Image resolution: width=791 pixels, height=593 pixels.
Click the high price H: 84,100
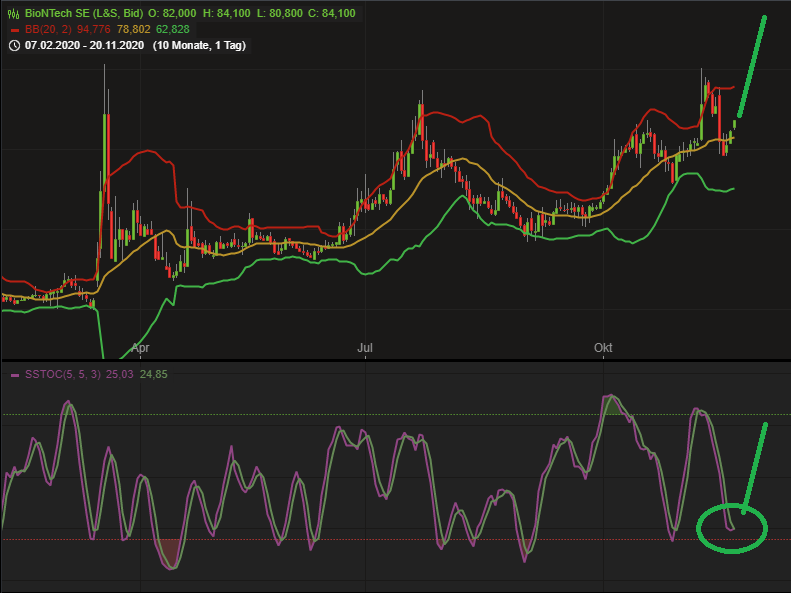coord(227,14)
